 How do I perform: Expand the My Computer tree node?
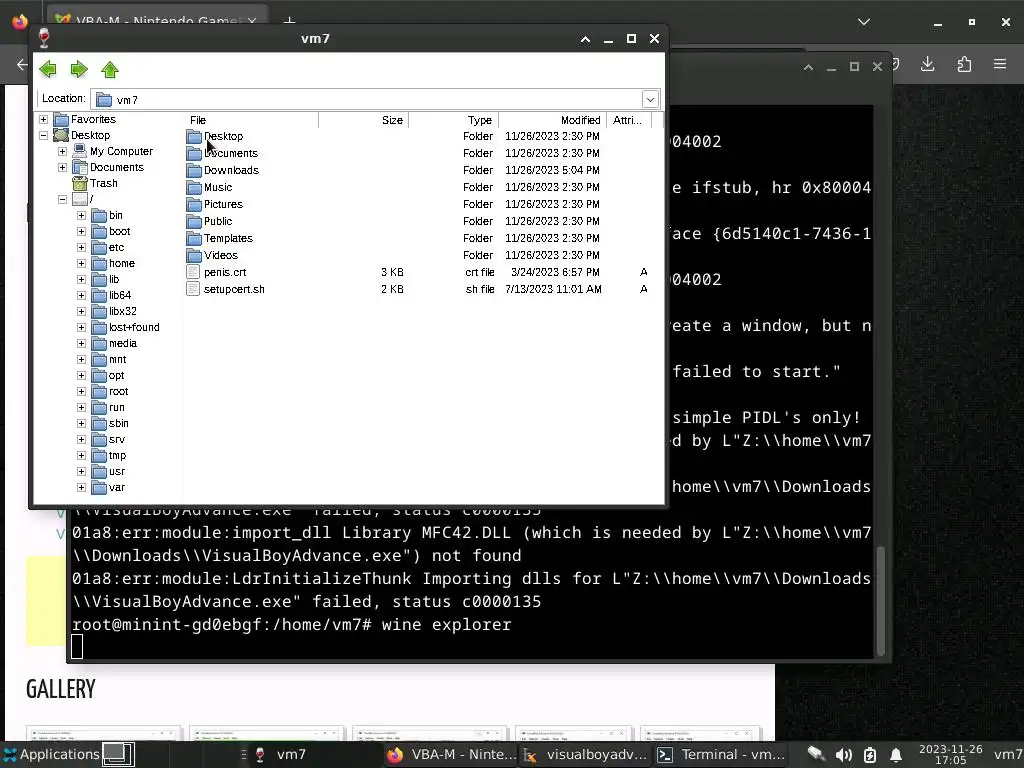[62, 152]
